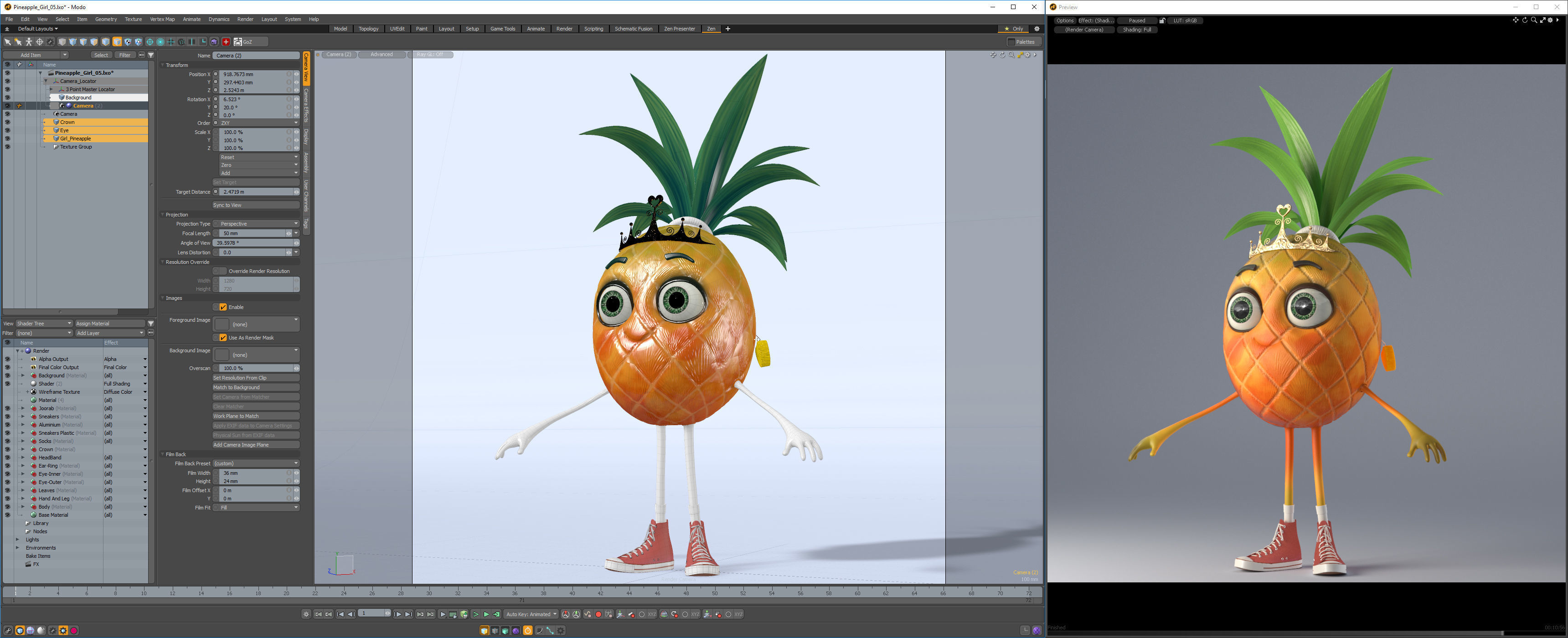Click the GoZ export icon
Image resolution: width=1568 pixels, height=638 pixels.
point(238,42)
